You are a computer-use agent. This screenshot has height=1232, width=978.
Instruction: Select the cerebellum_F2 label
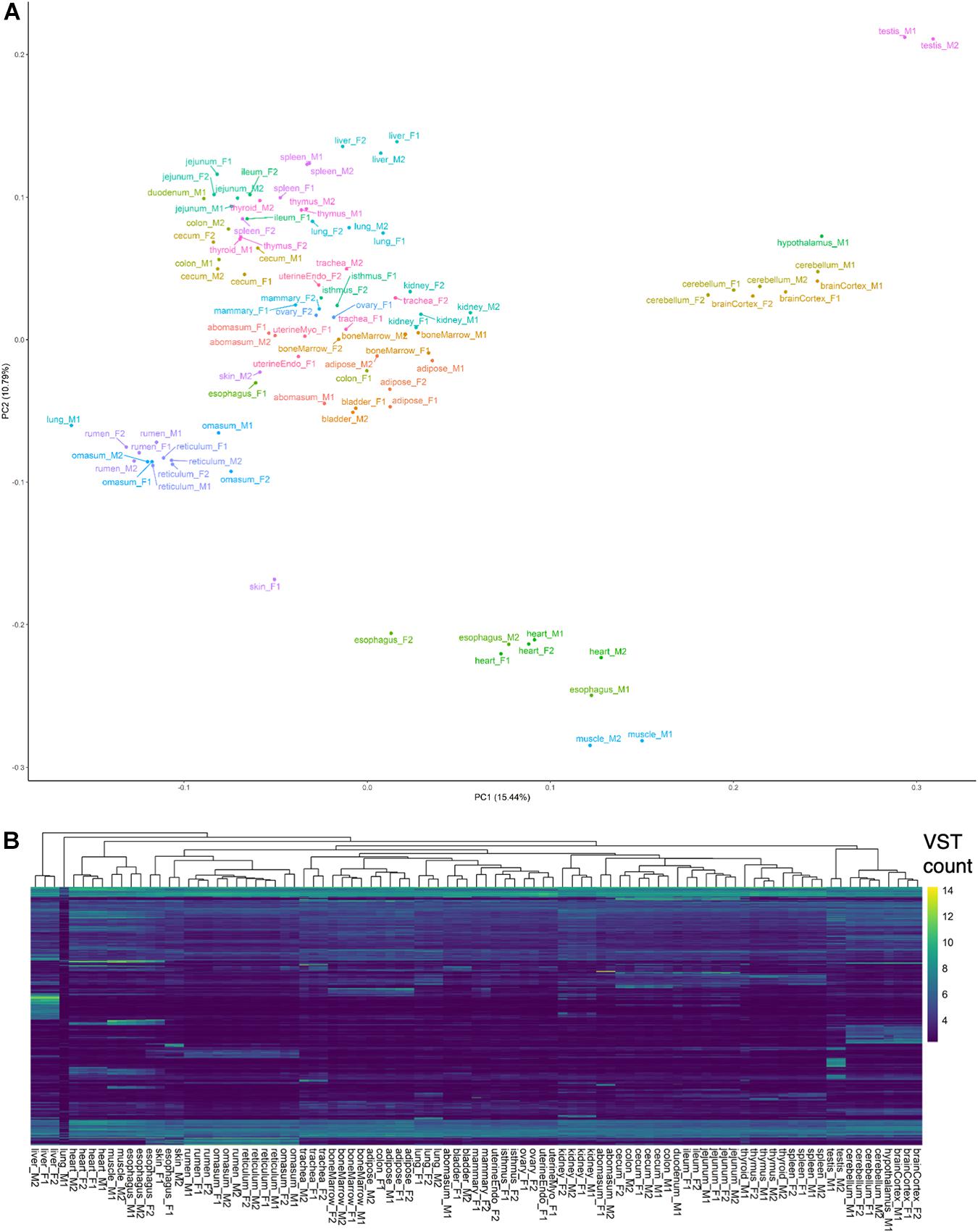(x=675, y=300)
